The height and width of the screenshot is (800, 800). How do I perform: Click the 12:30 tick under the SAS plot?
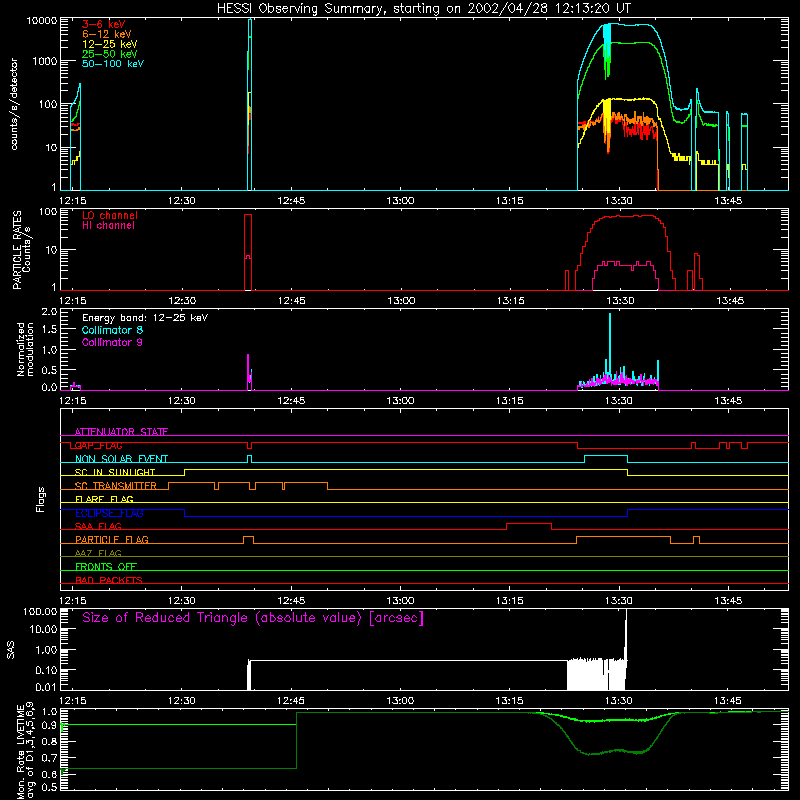[x=182, y=701]
